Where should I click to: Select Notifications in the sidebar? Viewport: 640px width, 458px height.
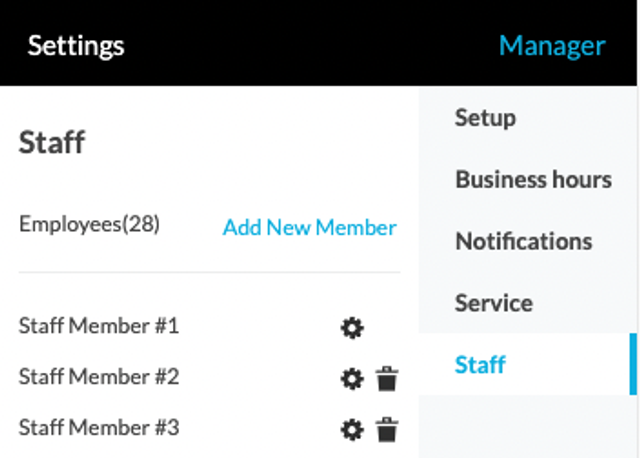pyautogui.click(x=524, y=241)
